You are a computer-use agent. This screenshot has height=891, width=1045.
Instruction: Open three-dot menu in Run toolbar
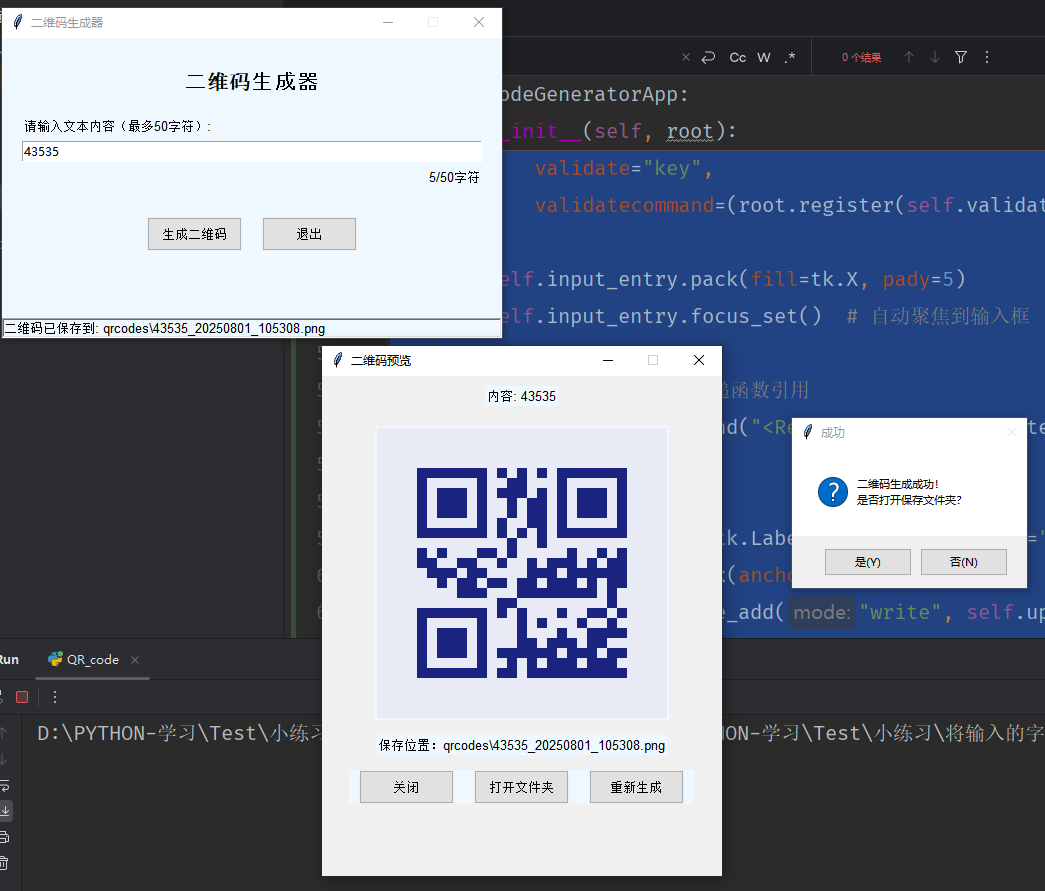click(55, 697)
